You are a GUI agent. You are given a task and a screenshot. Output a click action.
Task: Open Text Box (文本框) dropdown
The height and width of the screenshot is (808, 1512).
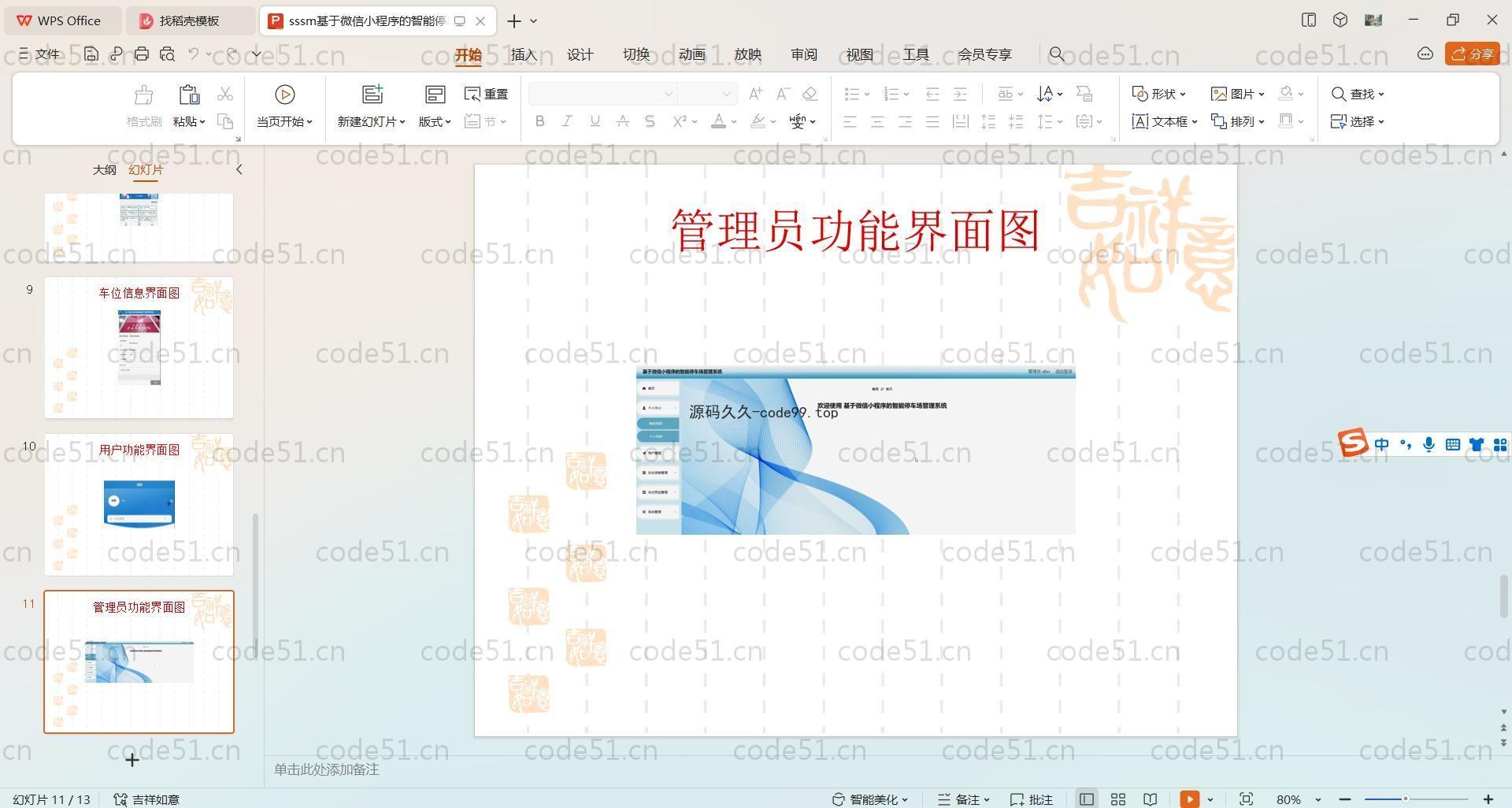click(x=1165, y=121)
